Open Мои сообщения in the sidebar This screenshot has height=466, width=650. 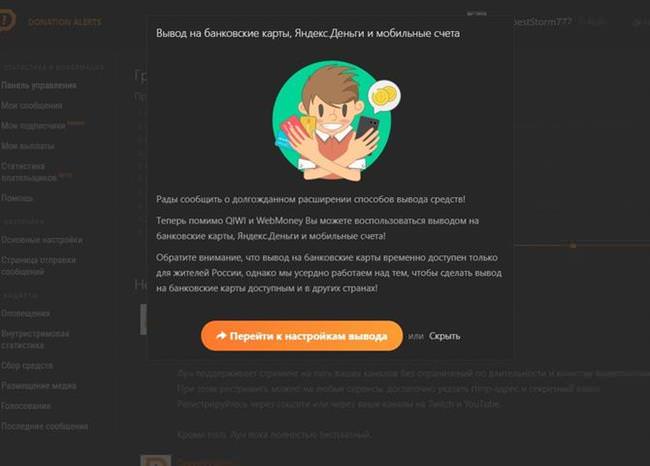[32, 106]
